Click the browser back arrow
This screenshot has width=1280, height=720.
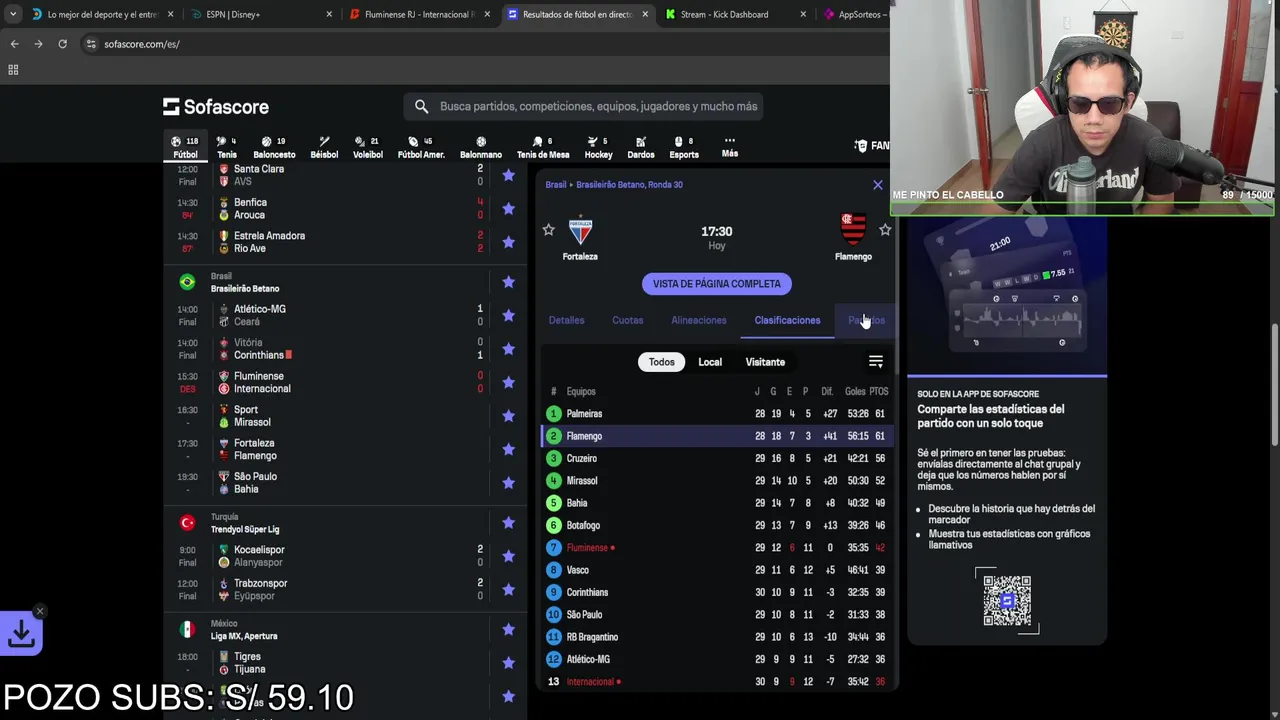[14, 44]
